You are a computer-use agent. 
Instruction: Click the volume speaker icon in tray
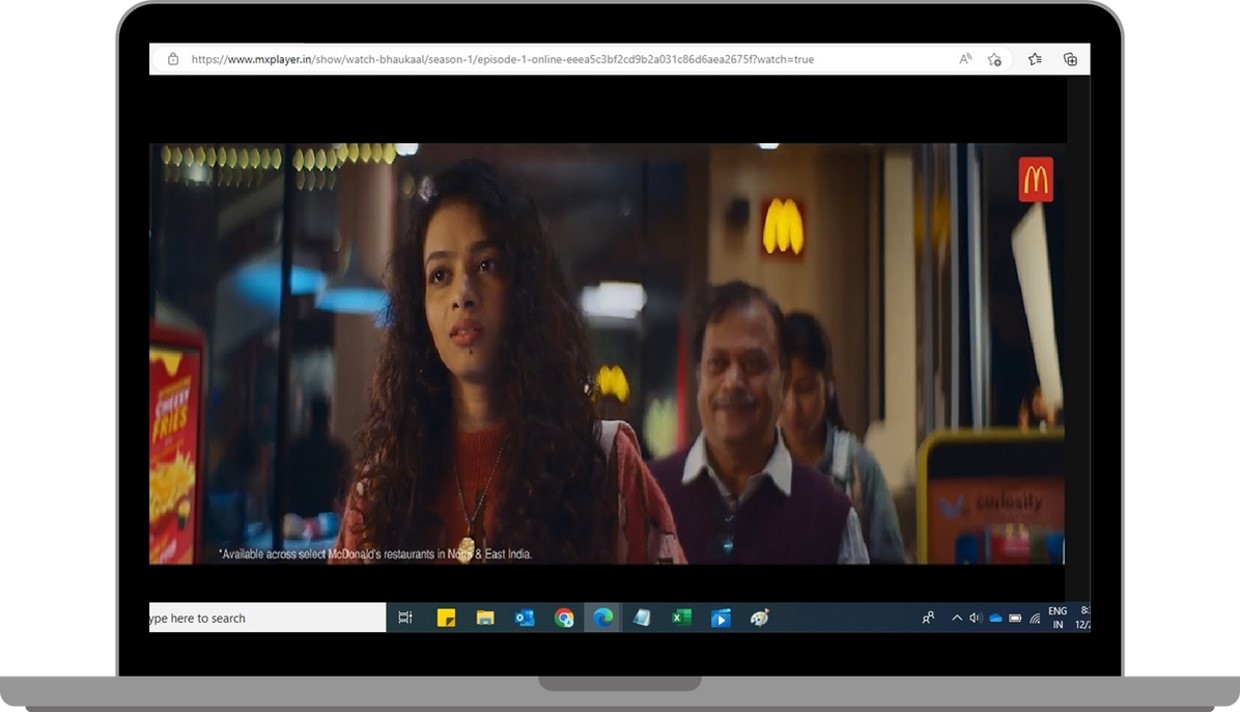pos(975,618)
